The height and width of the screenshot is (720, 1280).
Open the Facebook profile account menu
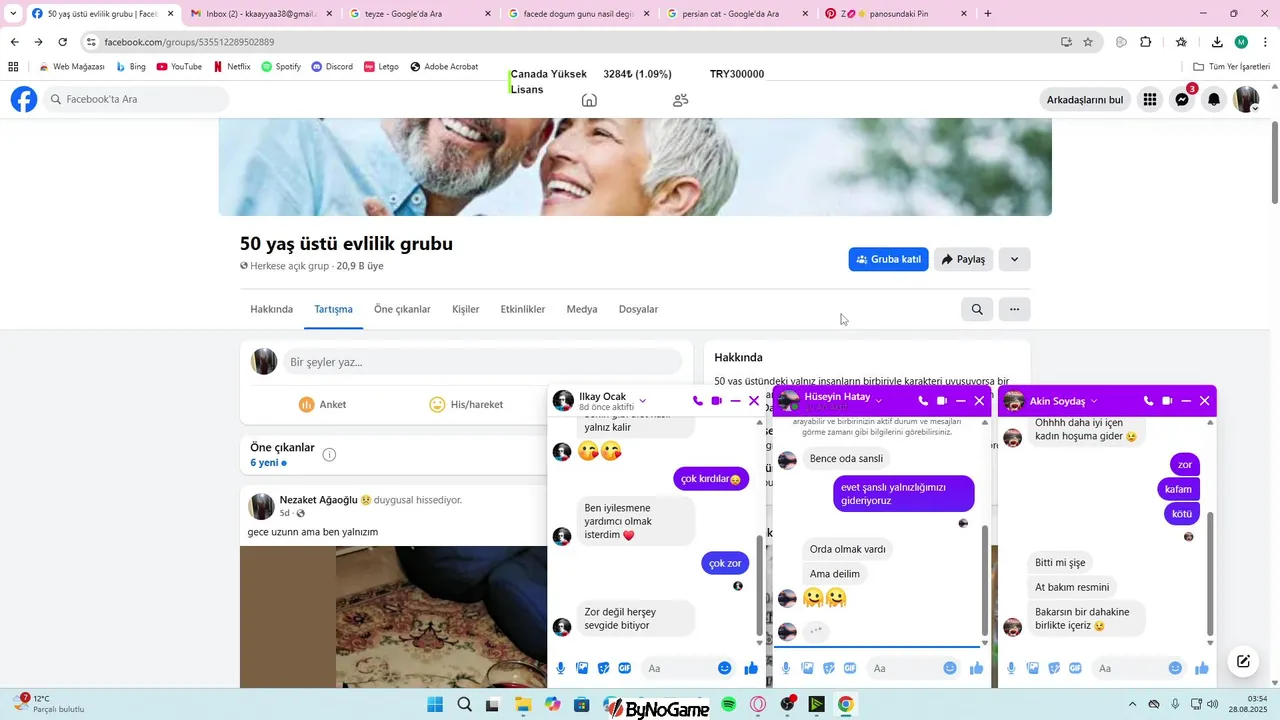click(1247, 100)
